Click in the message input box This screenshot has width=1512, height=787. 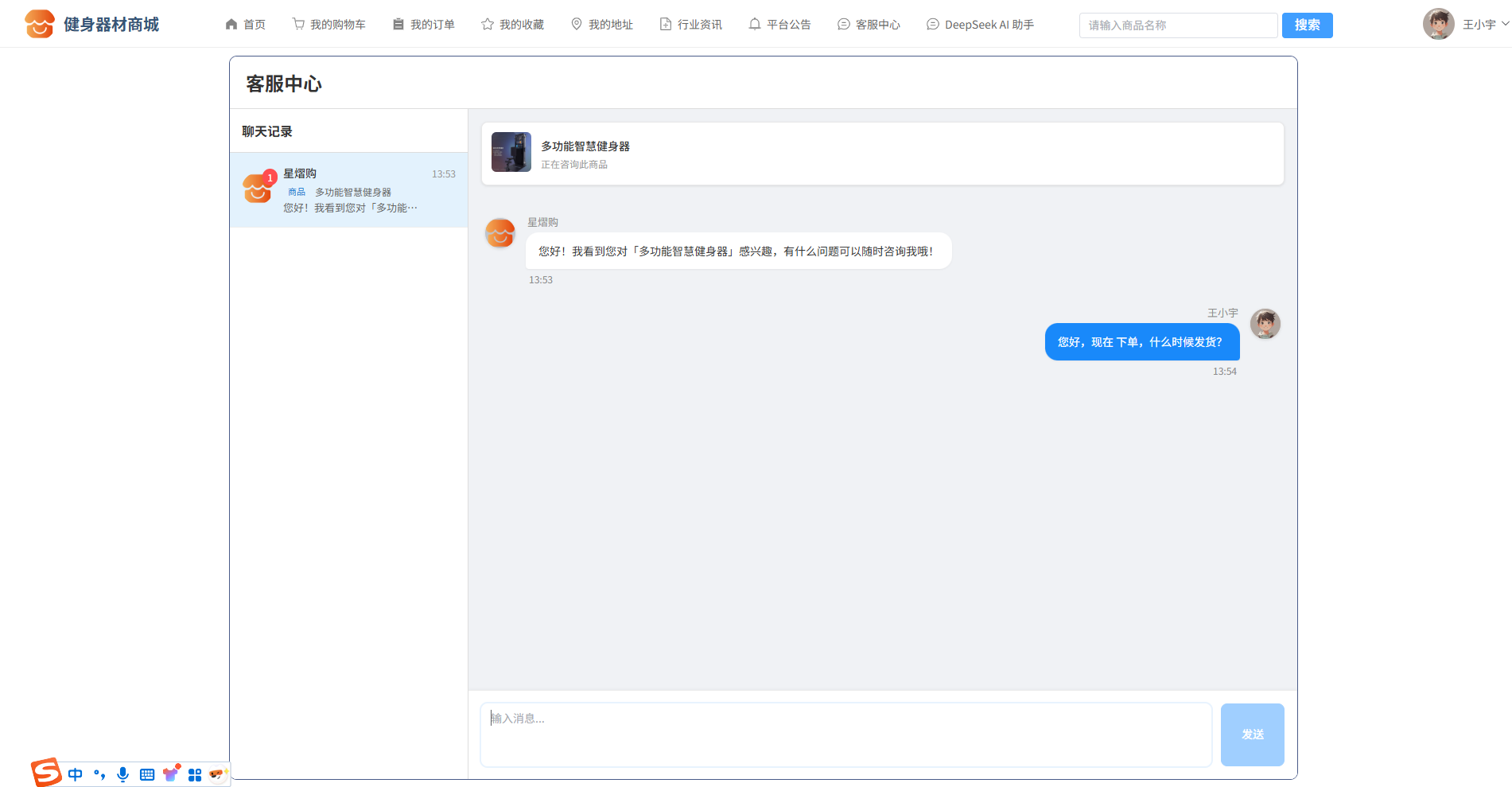[x=845, y=734]
